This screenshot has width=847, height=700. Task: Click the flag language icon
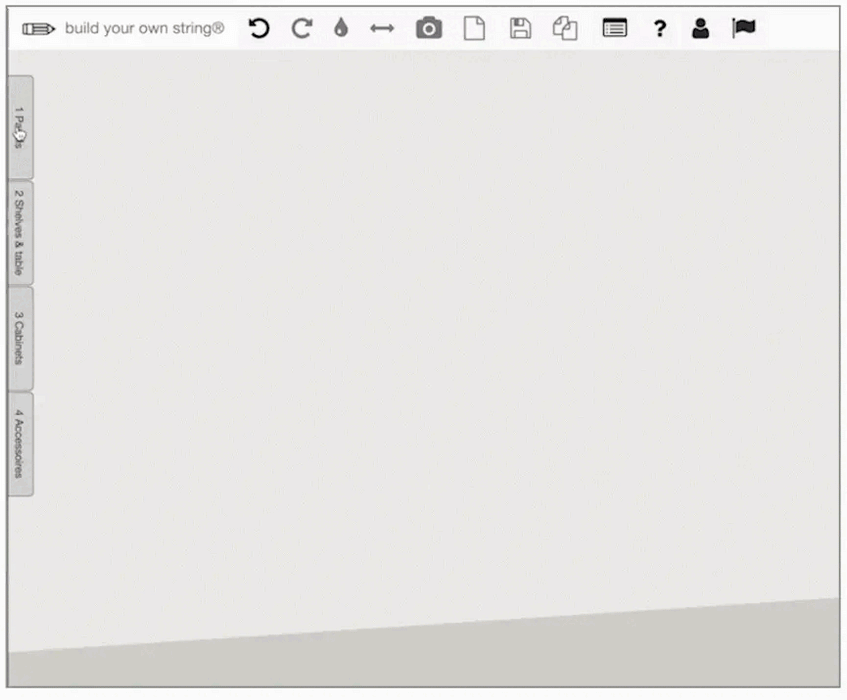[743, 29]
